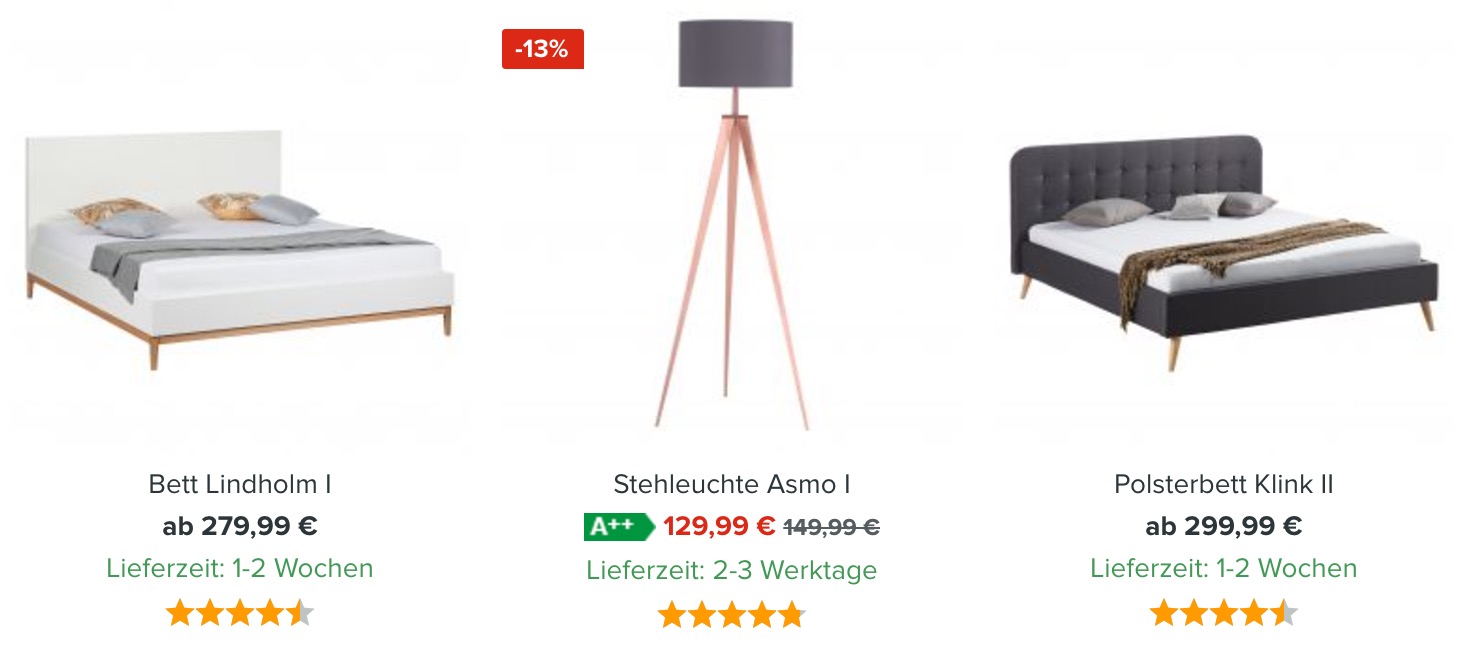
Task: Click the -13% discount badge
Action: (542, 49)
